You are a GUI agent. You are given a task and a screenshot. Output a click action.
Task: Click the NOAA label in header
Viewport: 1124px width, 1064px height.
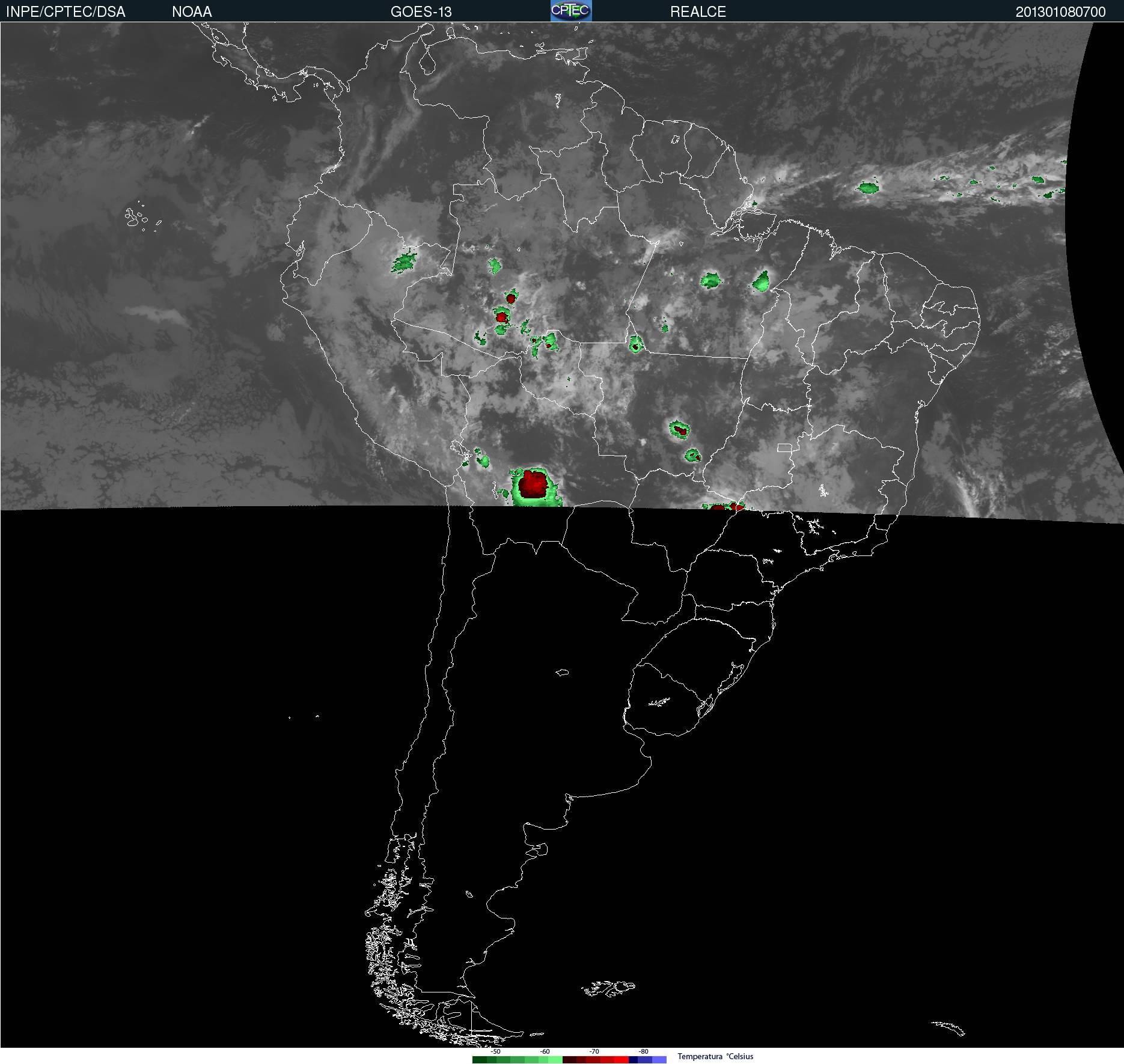point(192,11)
